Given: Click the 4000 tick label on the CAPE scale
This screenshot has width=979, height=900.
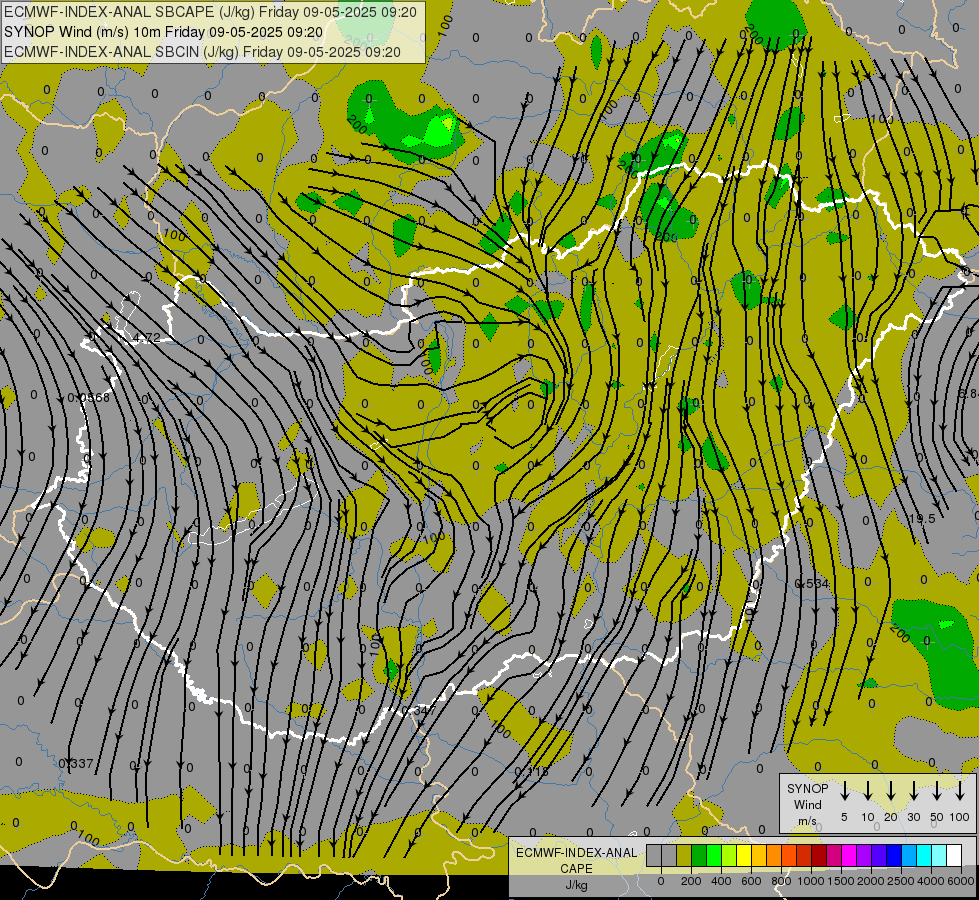Looking at the screenshot, I should tap(931, 881).
